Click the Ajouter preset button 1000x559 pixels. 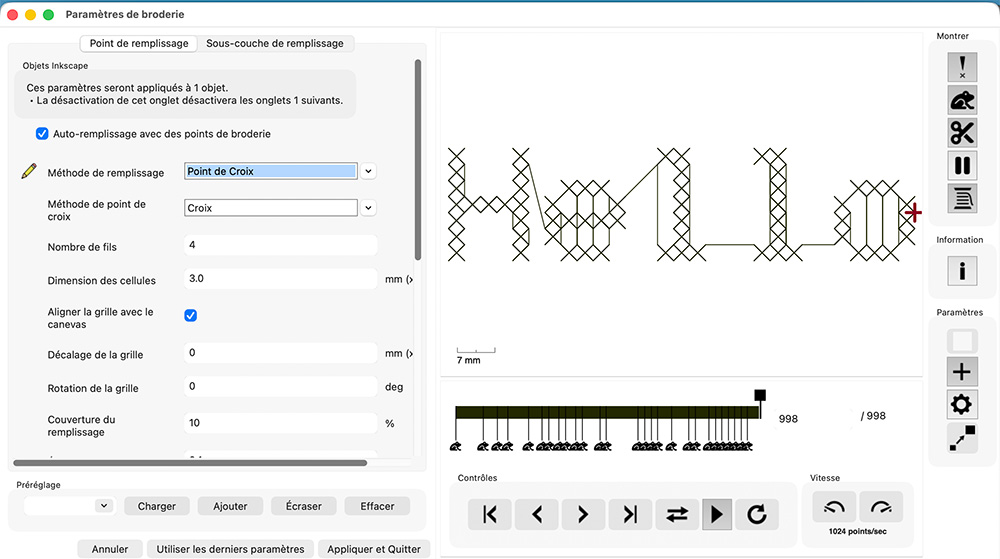[x=230, y=506]
